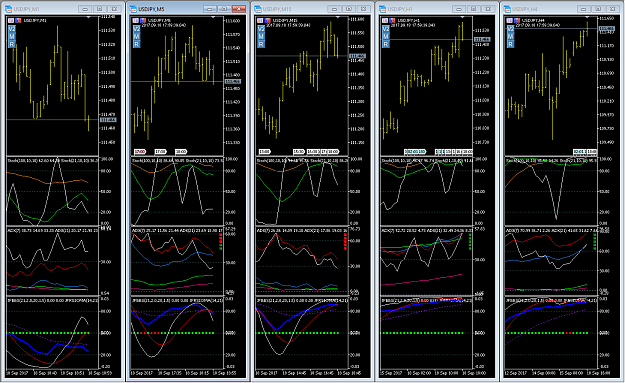Click the Stoch indicator label in H4 window
This screenshot has width=625, height=383.
(x=520, y=160)
